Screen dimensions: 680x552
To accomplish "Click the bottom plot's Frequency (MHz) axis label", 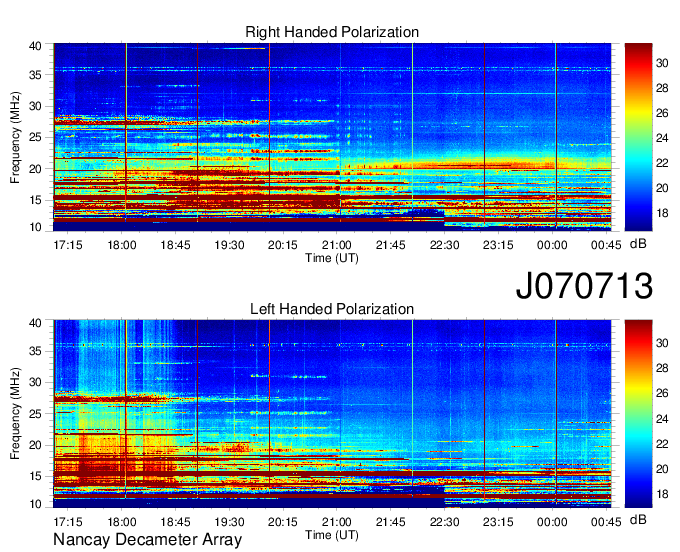I will (x=15, y=414).
